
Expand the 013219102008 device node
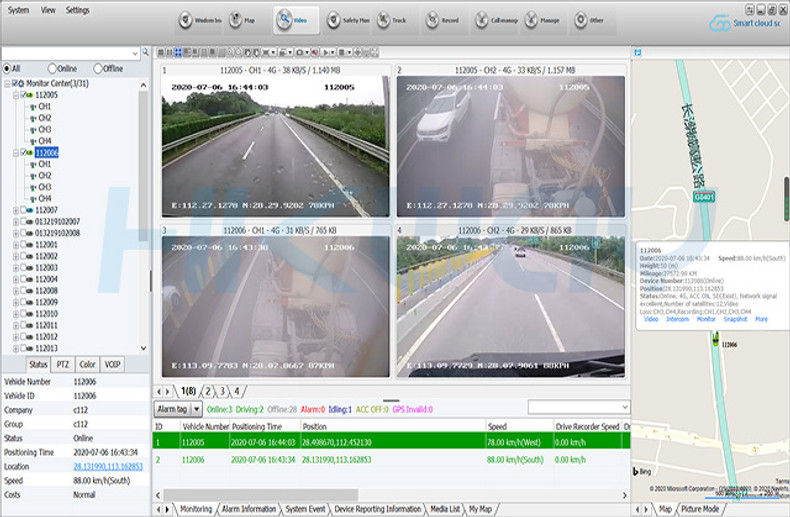tap(16, 233)
